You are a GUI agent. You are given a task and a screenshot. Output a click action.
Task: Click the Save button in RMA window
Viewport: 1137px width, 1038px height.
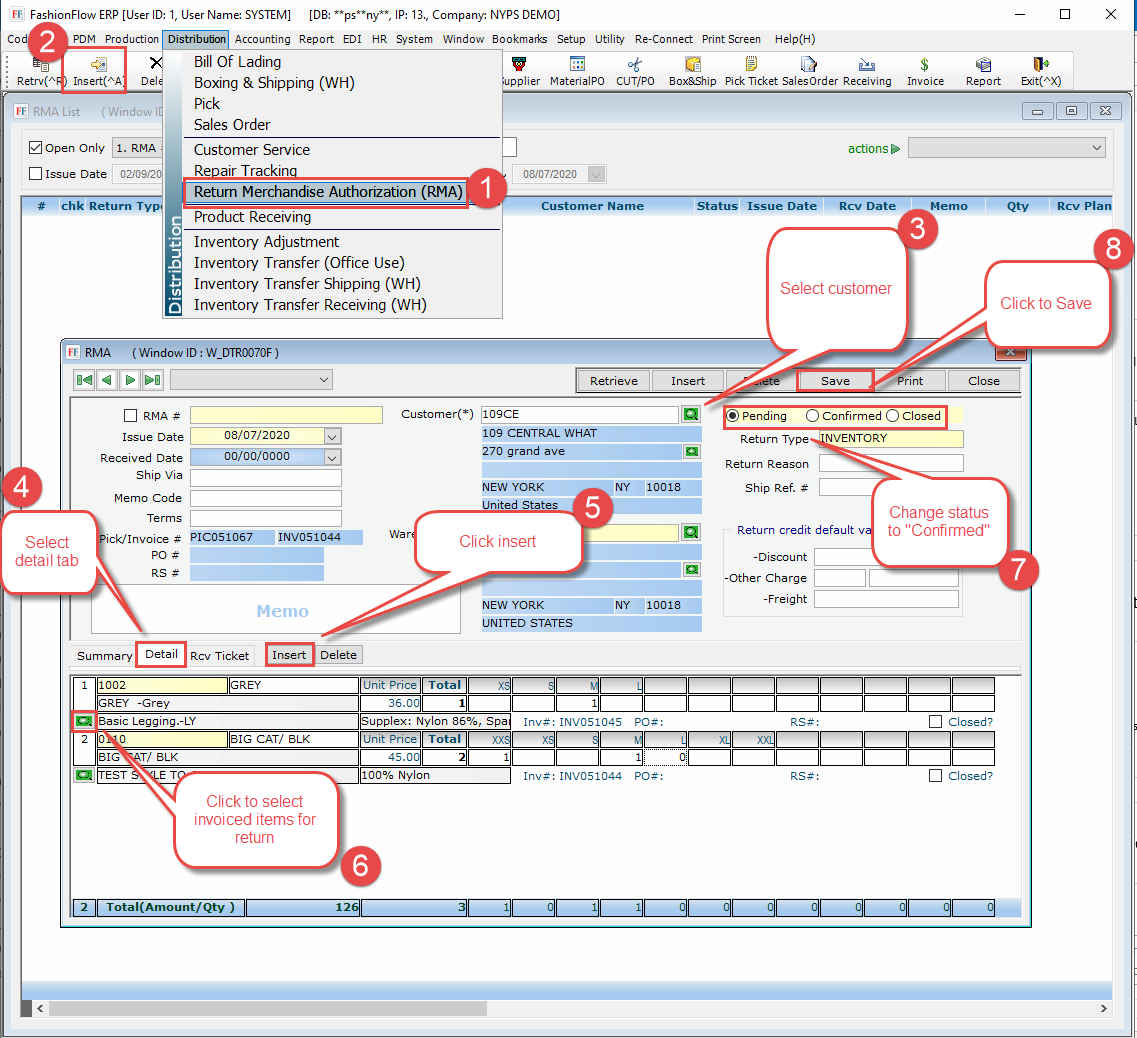pyautogui.click(x=835, y=381)
